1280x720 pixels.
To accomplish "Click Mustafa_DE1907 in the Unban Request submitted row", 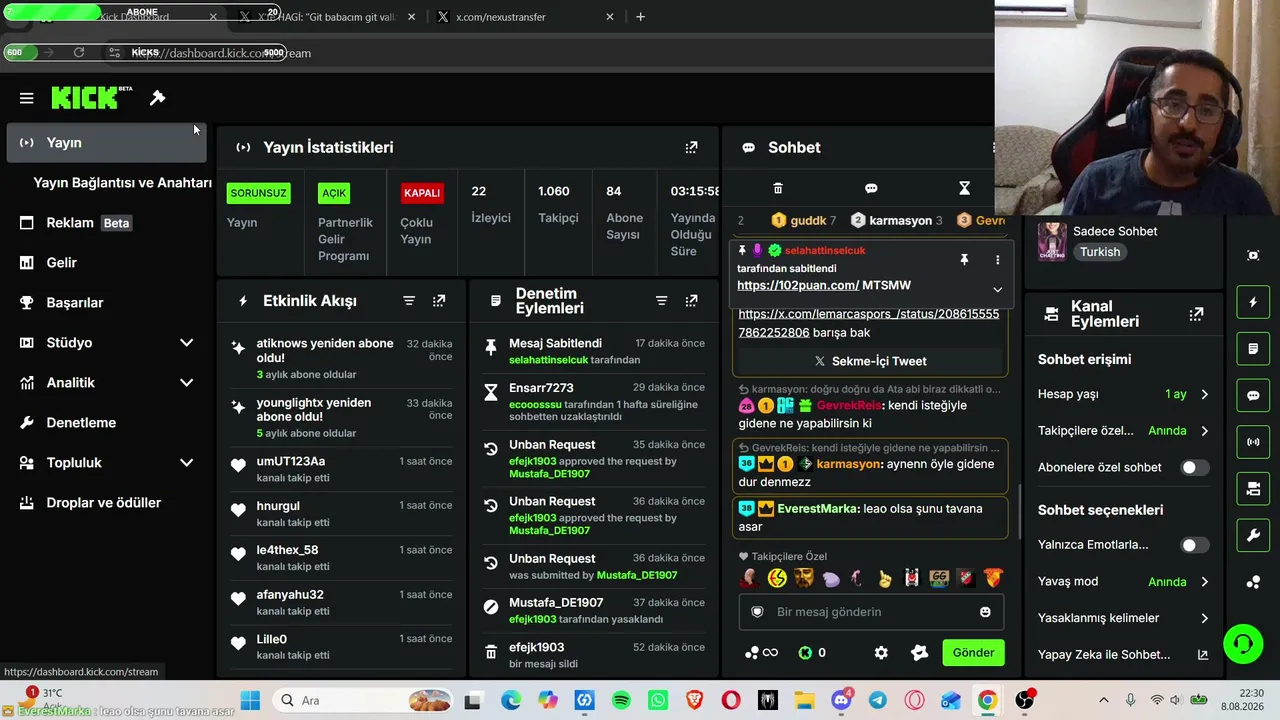I will [x=637, y=575].
